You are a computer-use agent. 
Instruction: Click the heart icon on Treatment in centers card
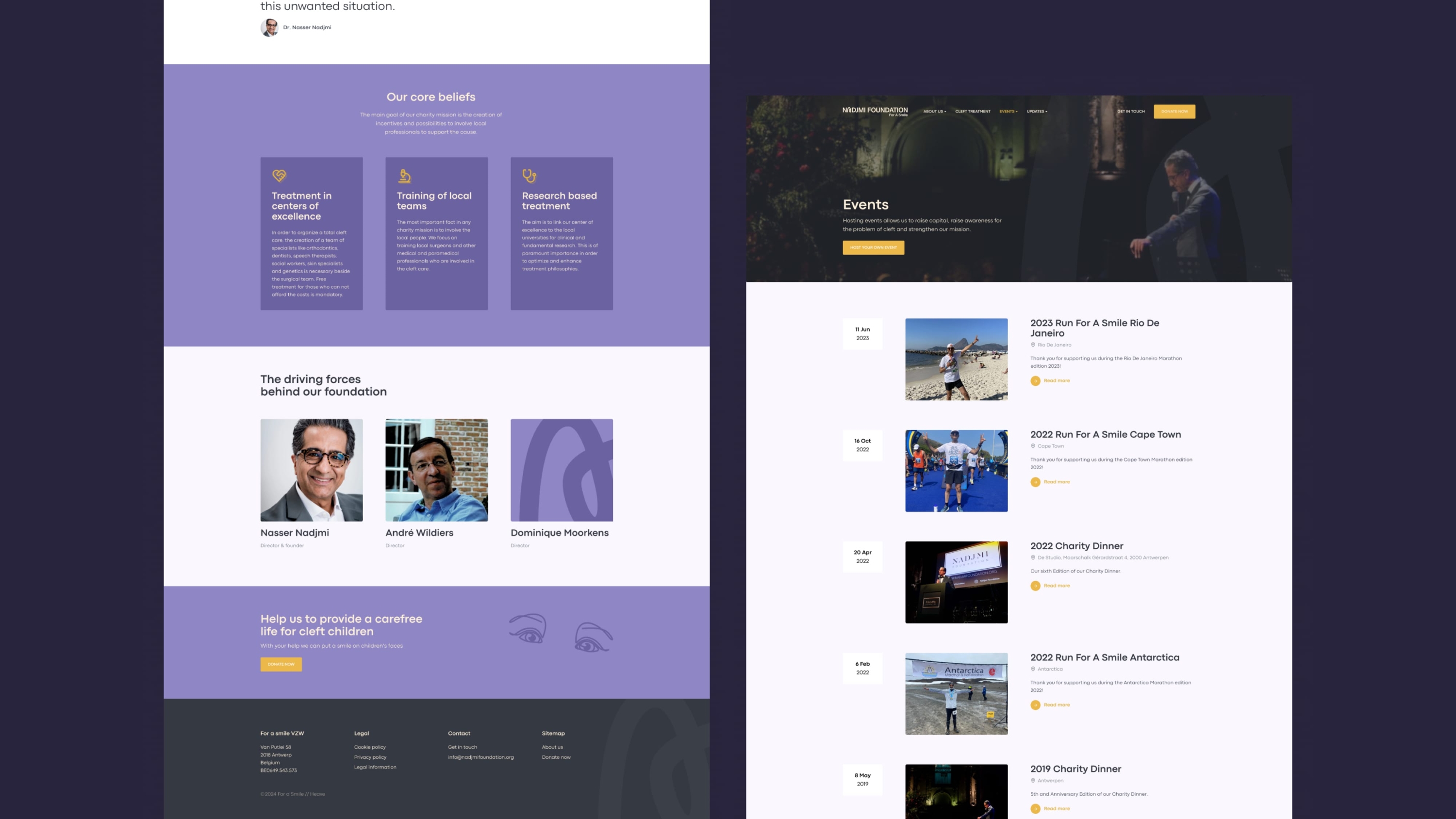click(x=279, y=176)
